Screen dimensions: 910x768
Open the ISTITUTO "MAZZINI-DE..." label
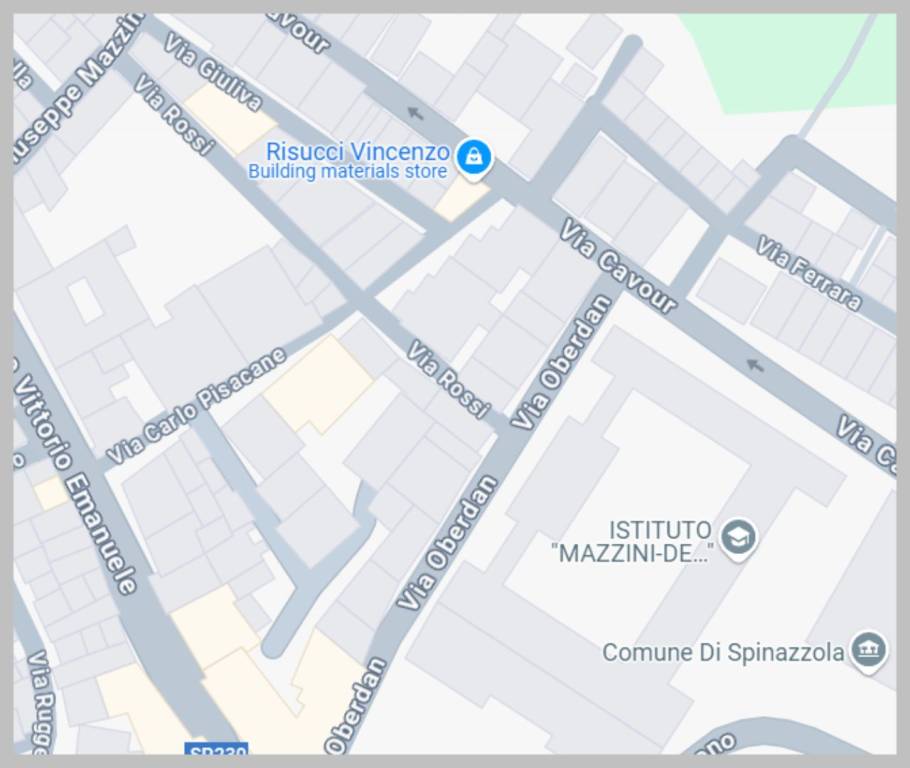631,542
